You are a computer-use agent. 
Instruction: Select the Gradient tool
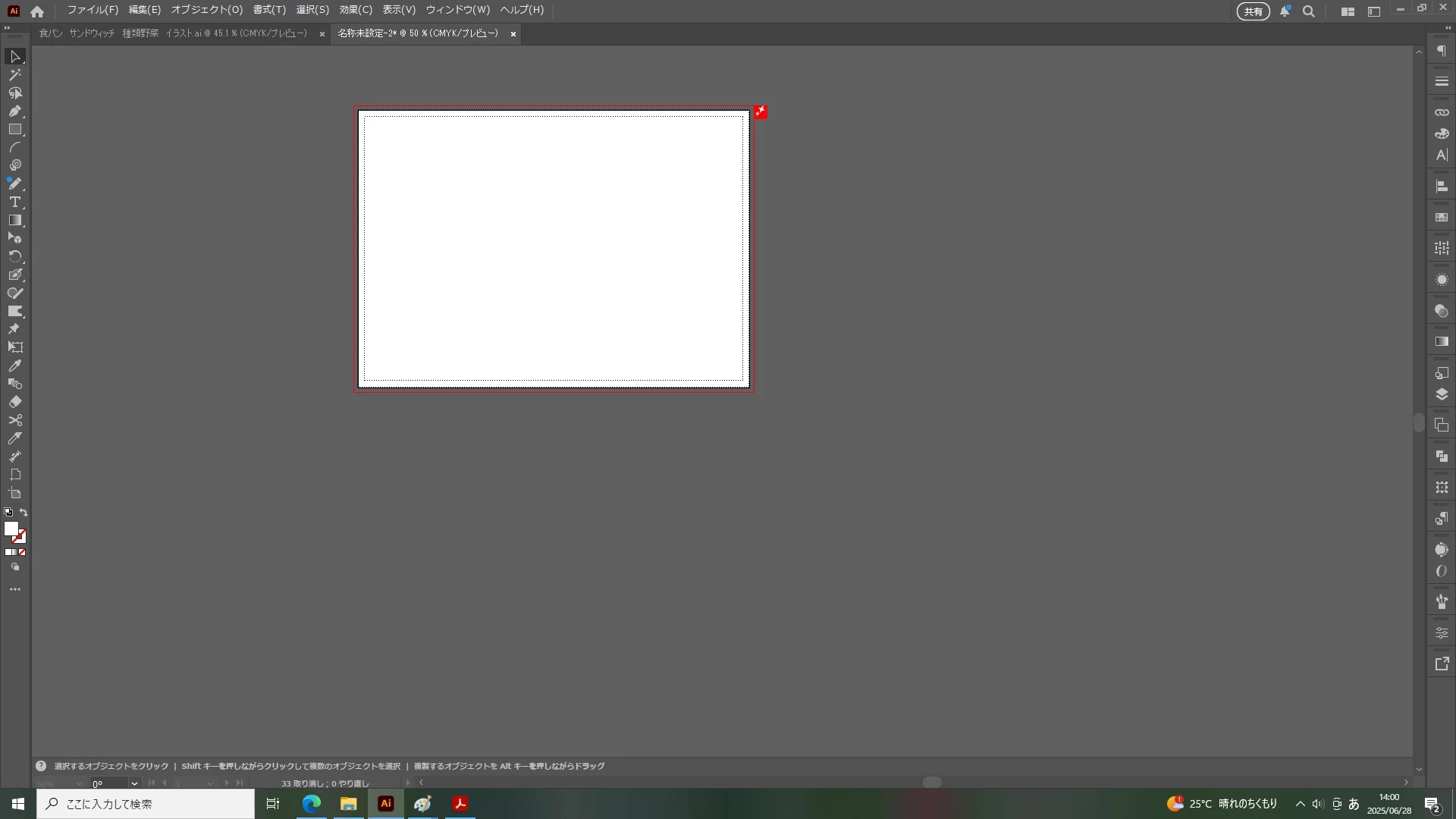pos(14,220)
